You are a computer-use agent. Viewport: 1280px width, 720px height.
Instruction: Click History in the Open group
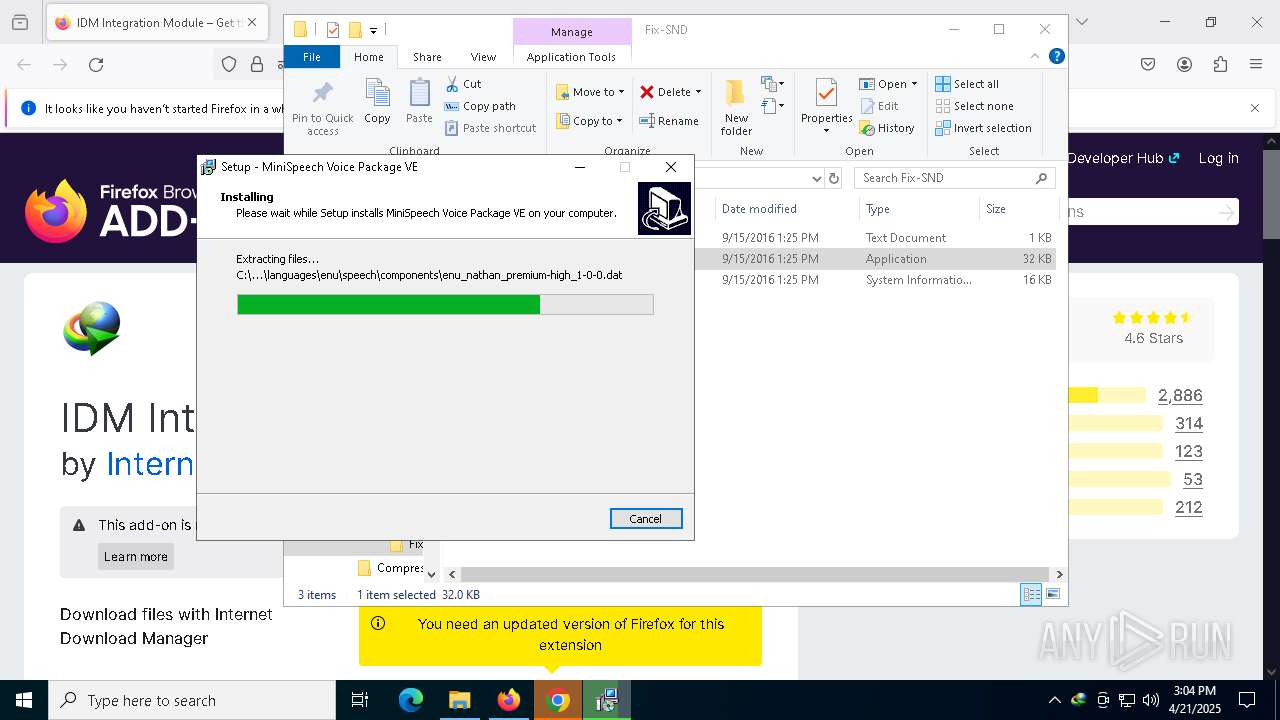pyautogui.click(x=887, y=128)
